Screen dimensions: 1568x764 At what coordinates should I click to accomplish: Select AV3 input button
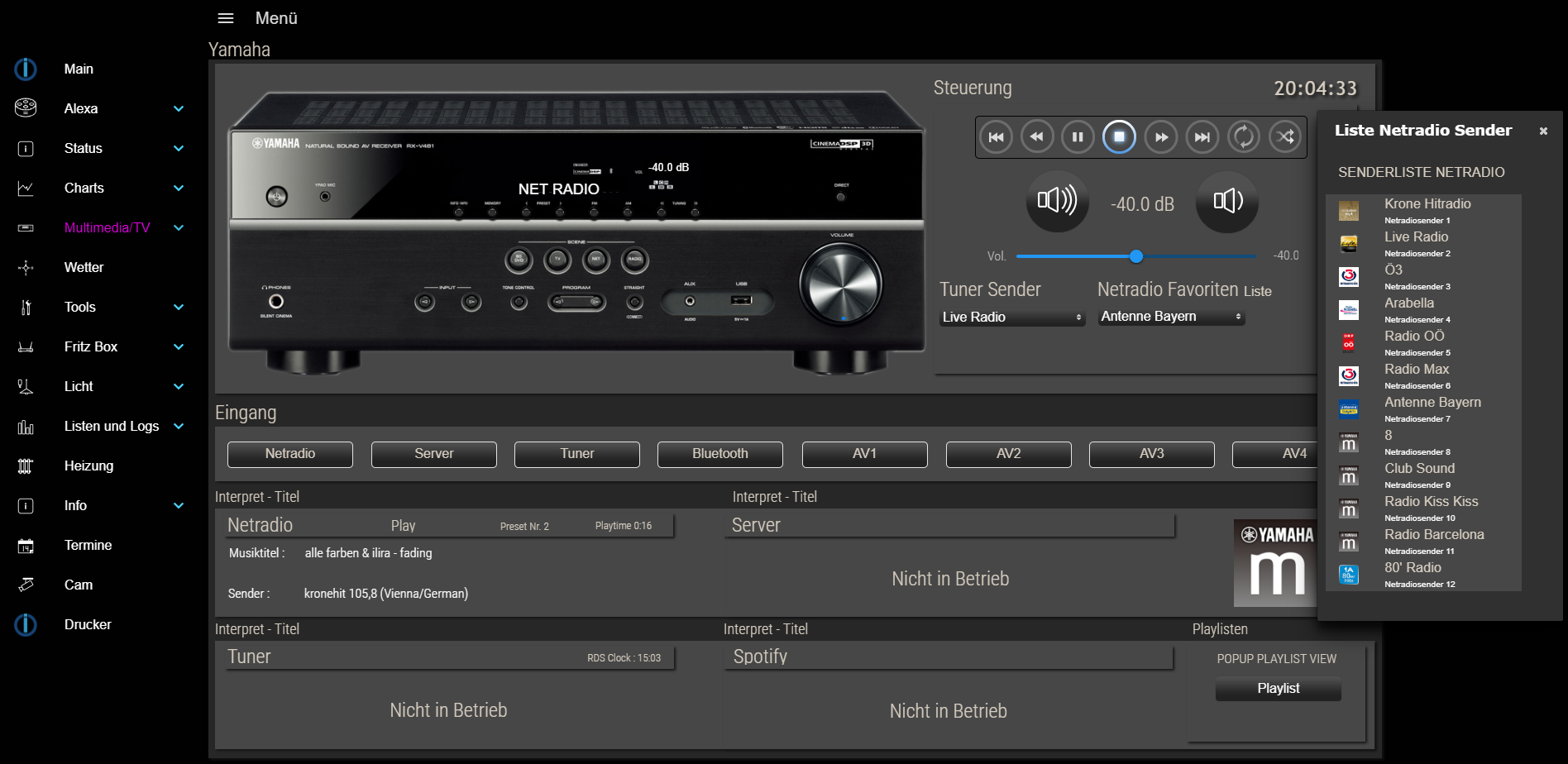click(1152, 454)
